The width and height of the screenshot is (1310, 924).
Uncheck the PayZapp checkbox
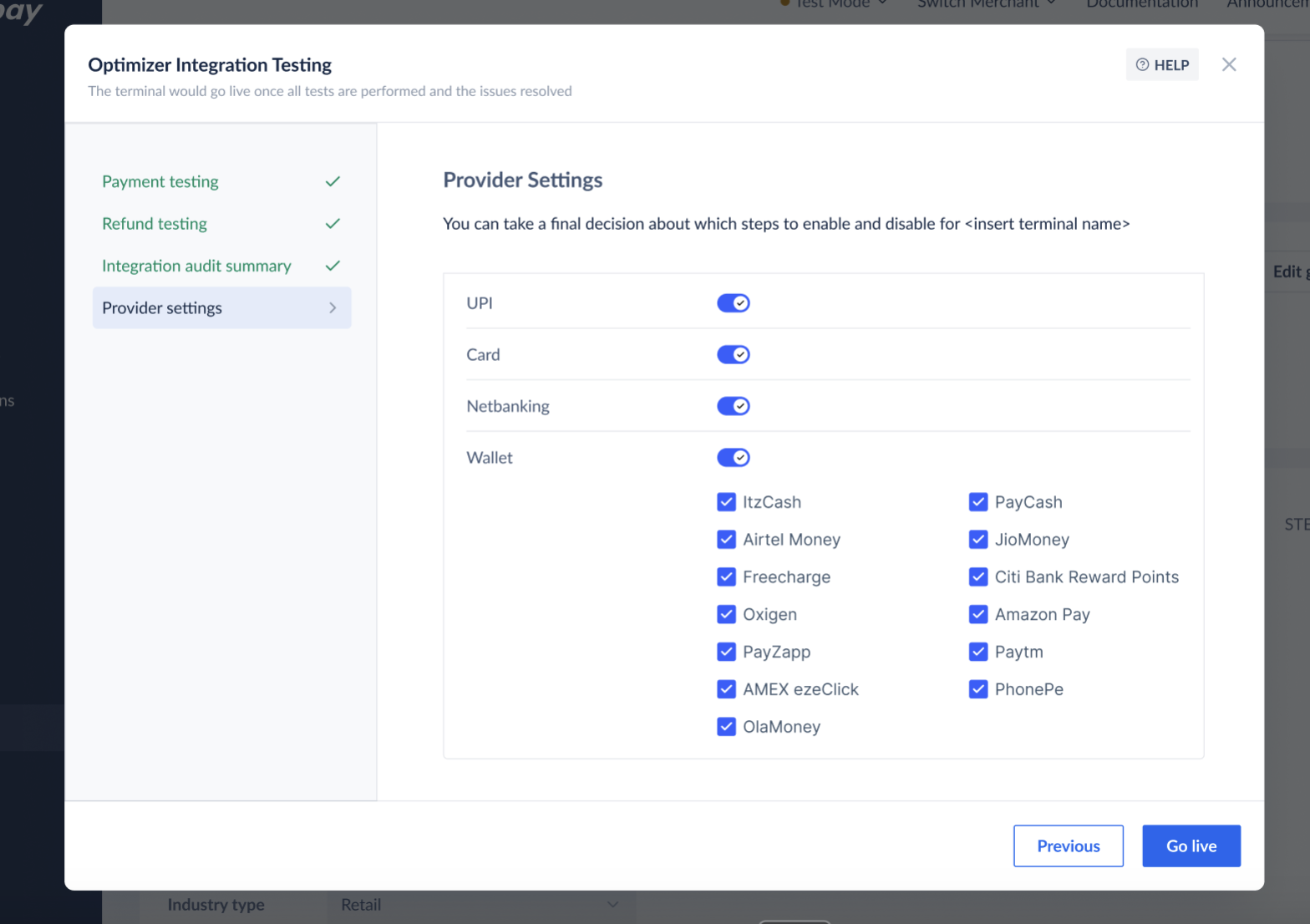(726, 652)
